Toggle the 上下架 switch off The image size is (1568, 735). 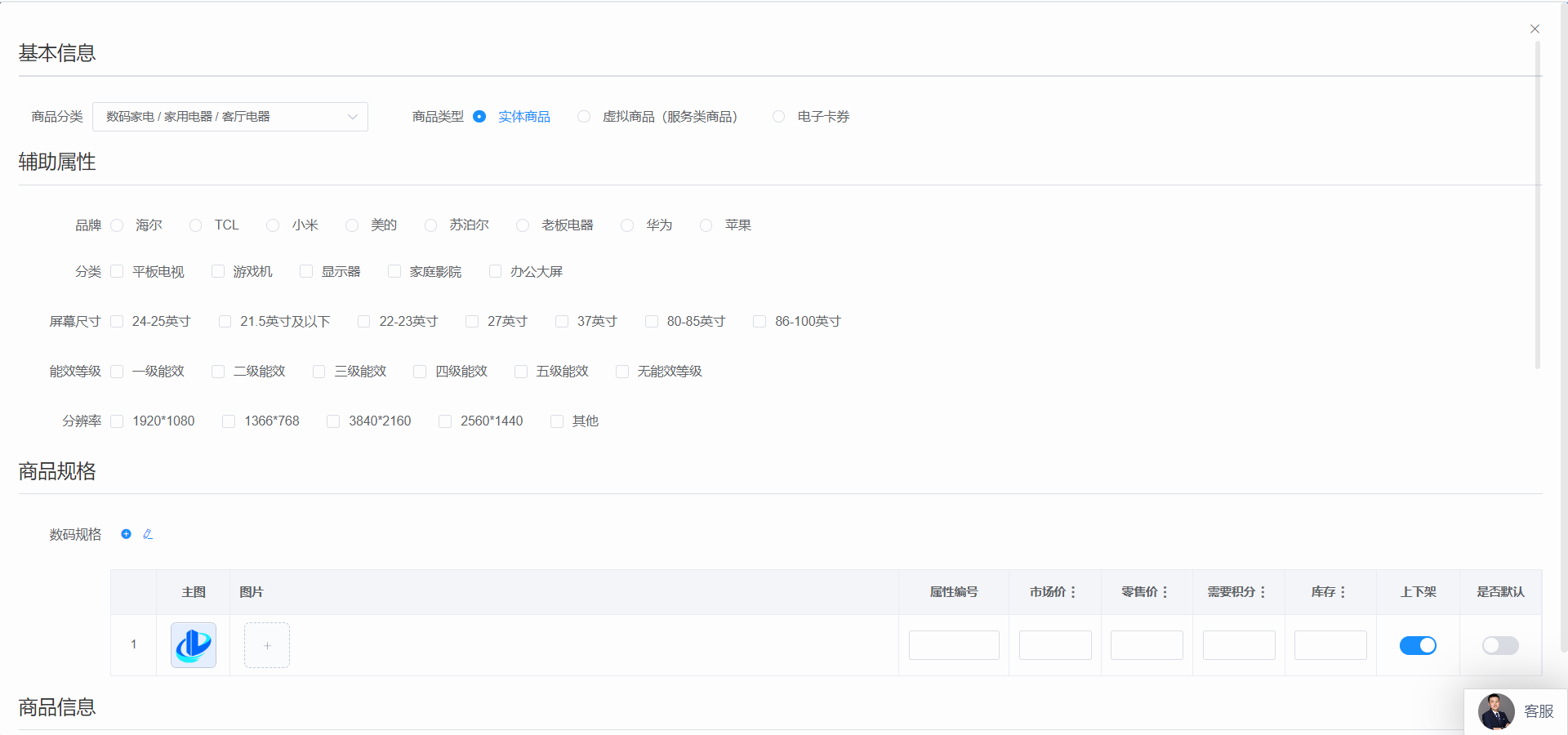1418,645
